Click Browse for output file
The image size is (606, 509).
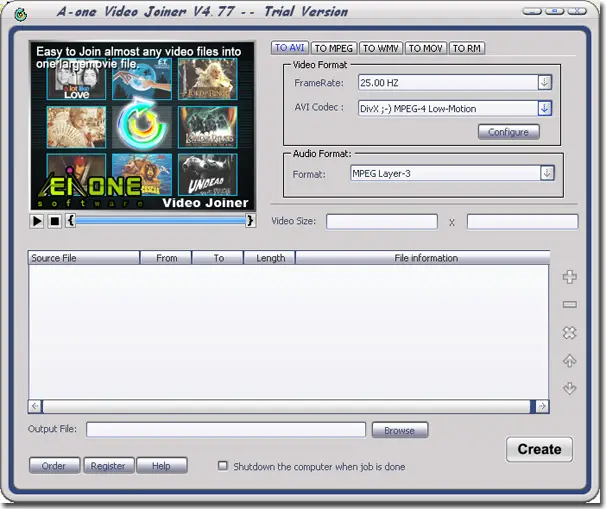tap(400, 430)
